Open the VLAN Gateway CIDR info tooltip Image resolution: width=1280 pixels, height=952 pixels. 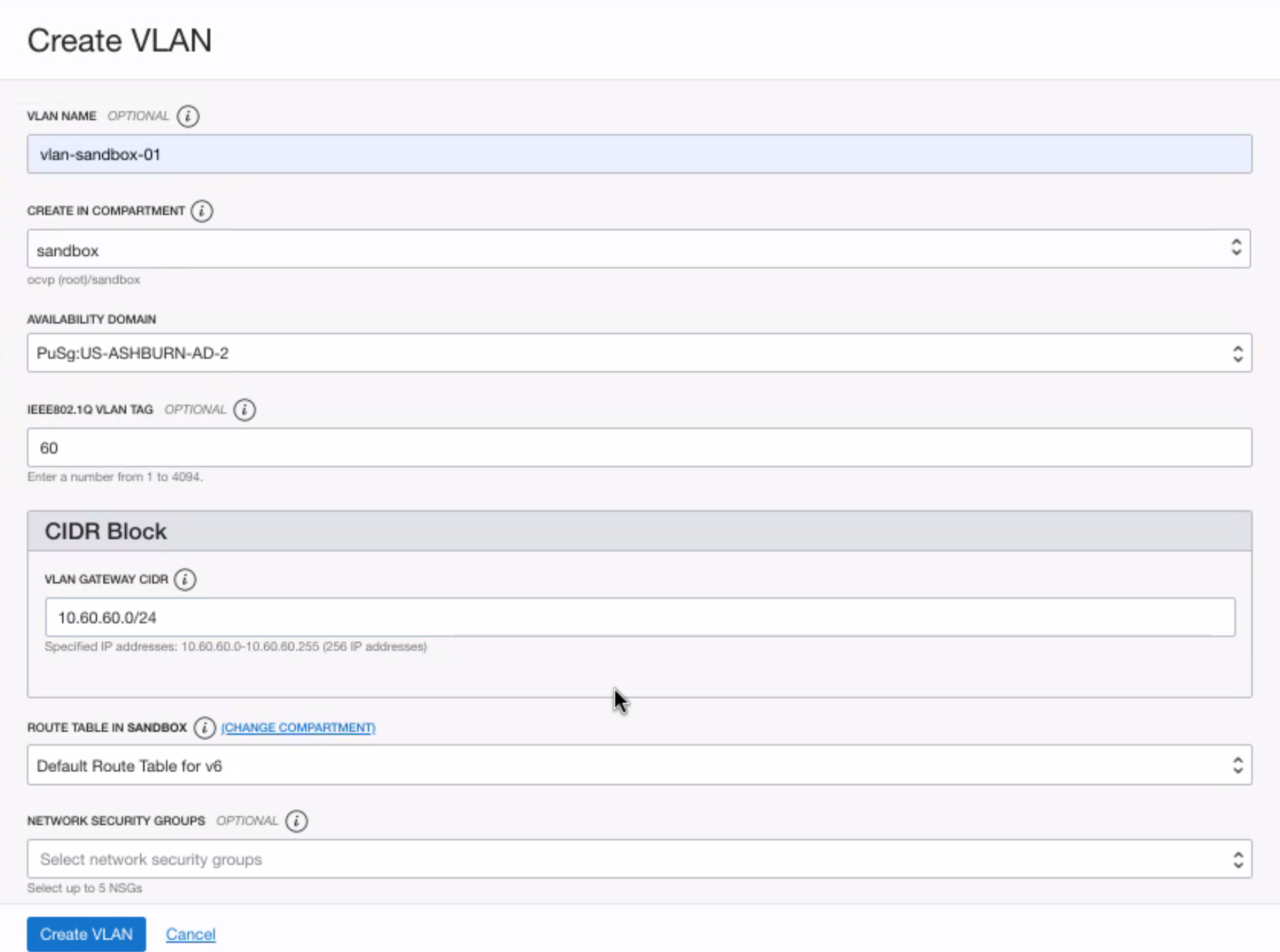185,579
